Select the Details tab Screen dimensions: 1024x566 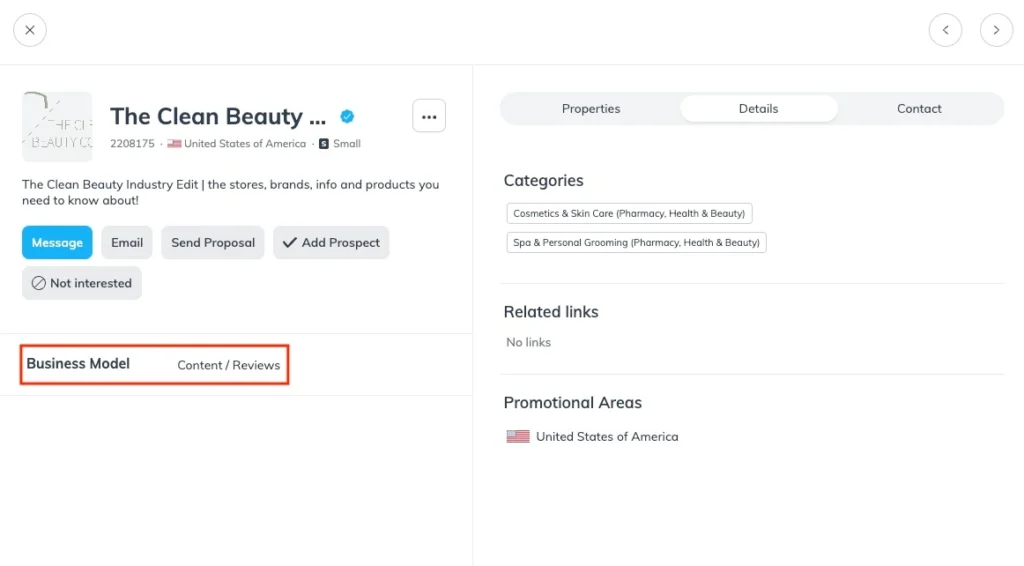coord(758,109)
